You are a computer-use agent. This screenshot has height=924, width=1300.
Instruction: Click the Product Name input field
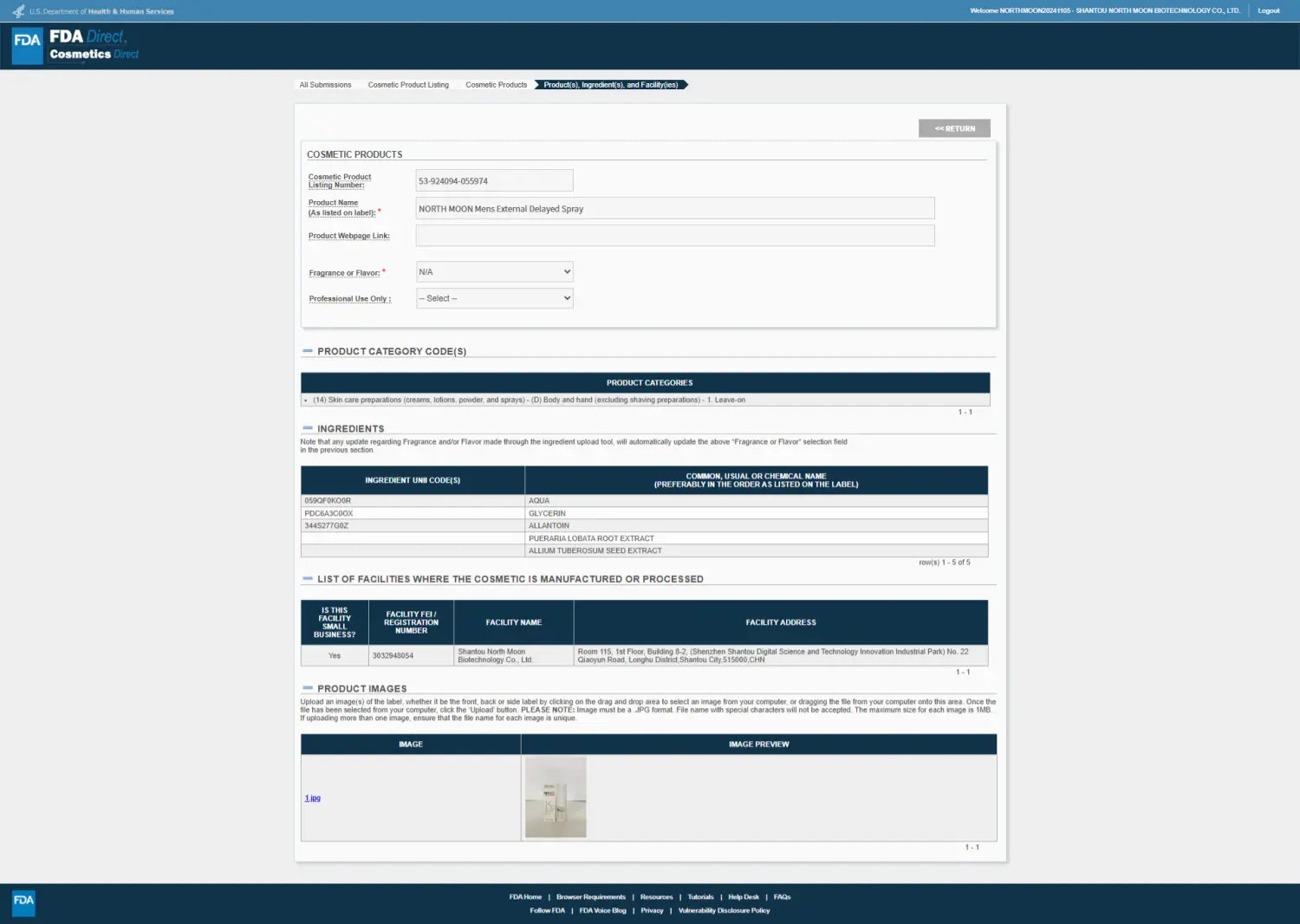coord(675,208)
